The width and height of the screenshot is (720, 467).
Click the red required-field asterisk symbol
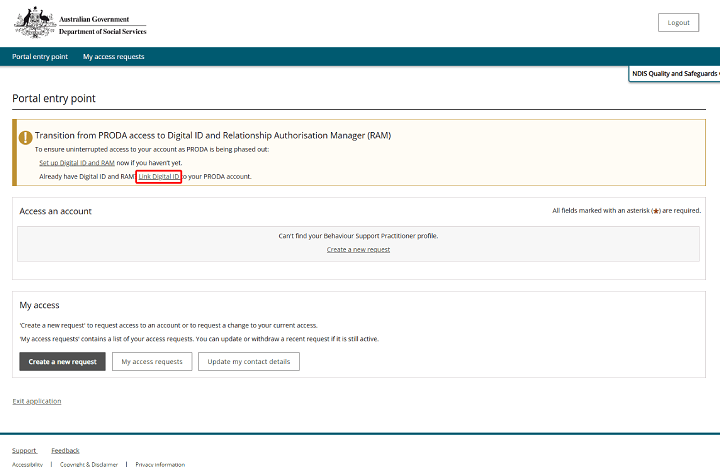(656, 211)
